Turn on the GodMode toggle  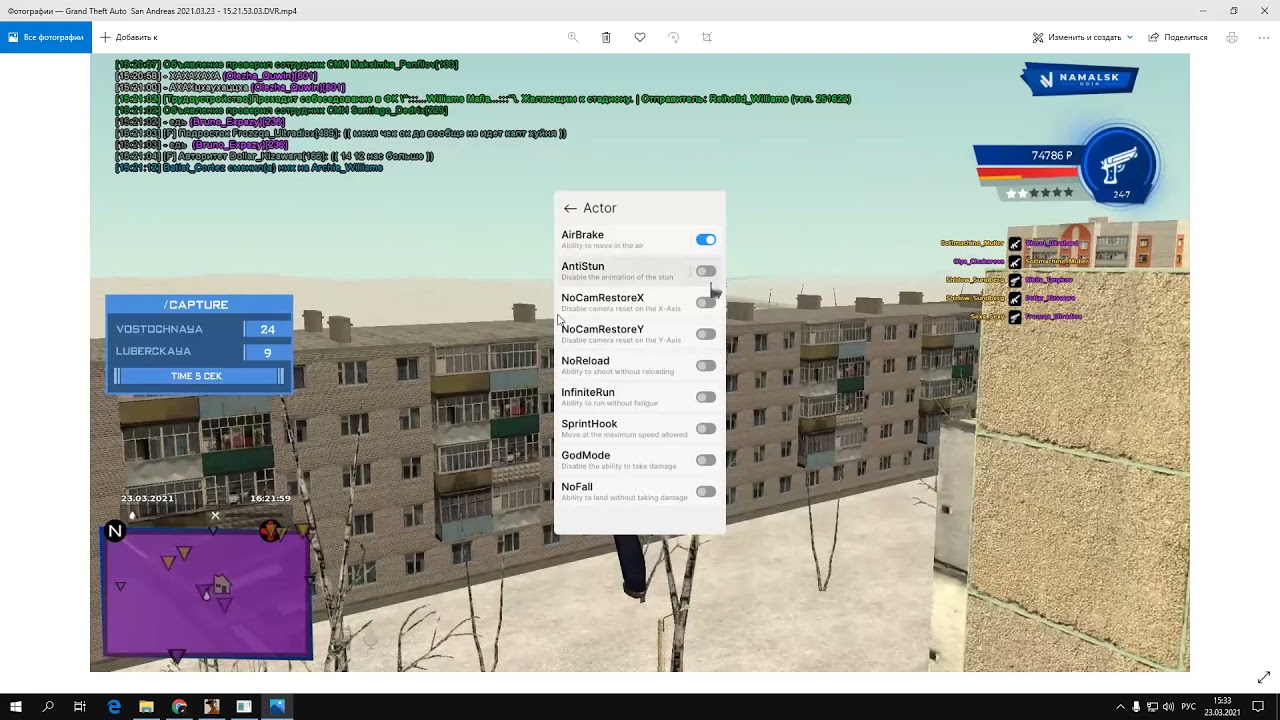coord(706,460)
